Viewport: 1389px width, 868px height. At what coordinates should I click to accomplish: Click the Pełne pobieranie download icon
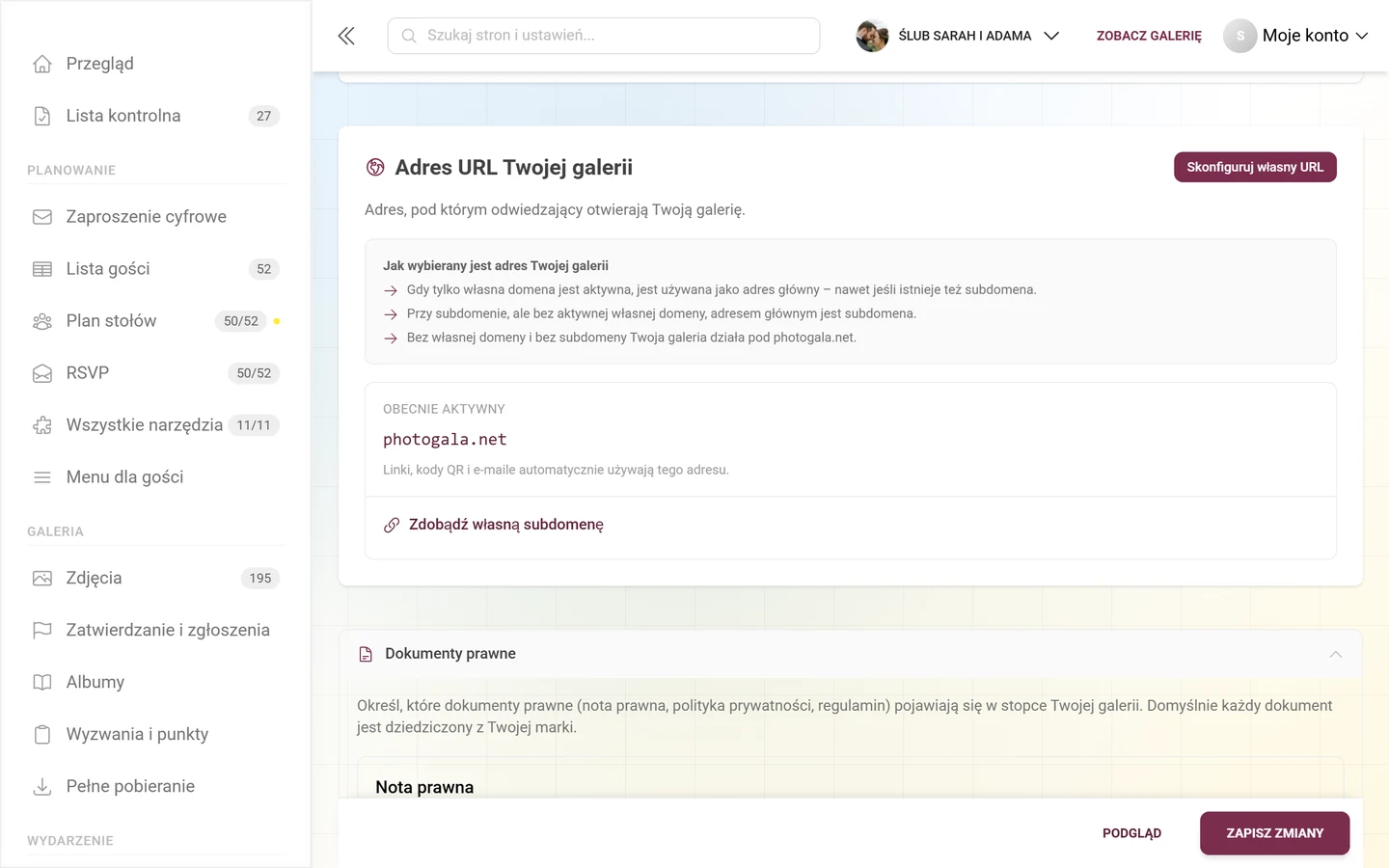pos(42,787)
